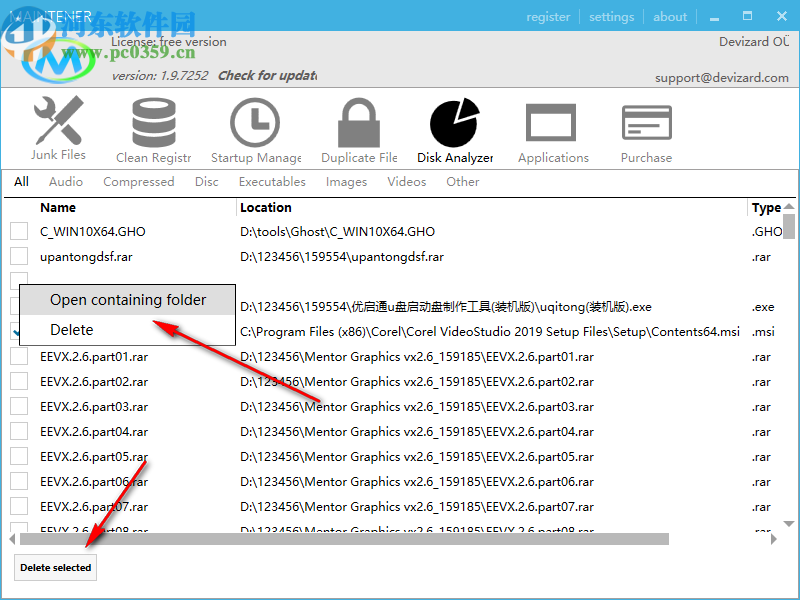Select the Disk Analyzer pie icon
800x600 pixels.
(455, 122)
